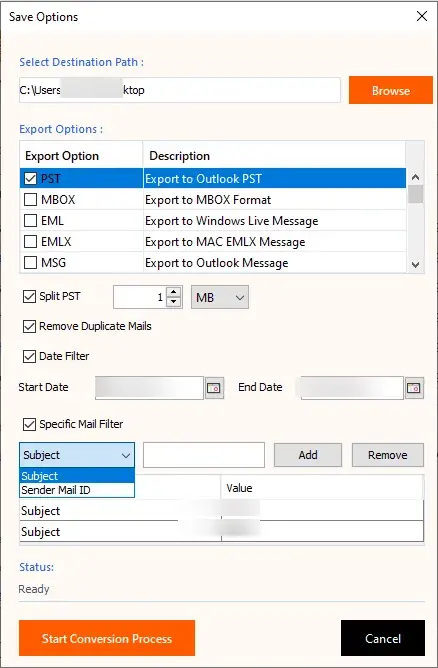438x668 pixels.
Task: Select 'Export to Windows Live Message' cell
Action: [274, 221]
